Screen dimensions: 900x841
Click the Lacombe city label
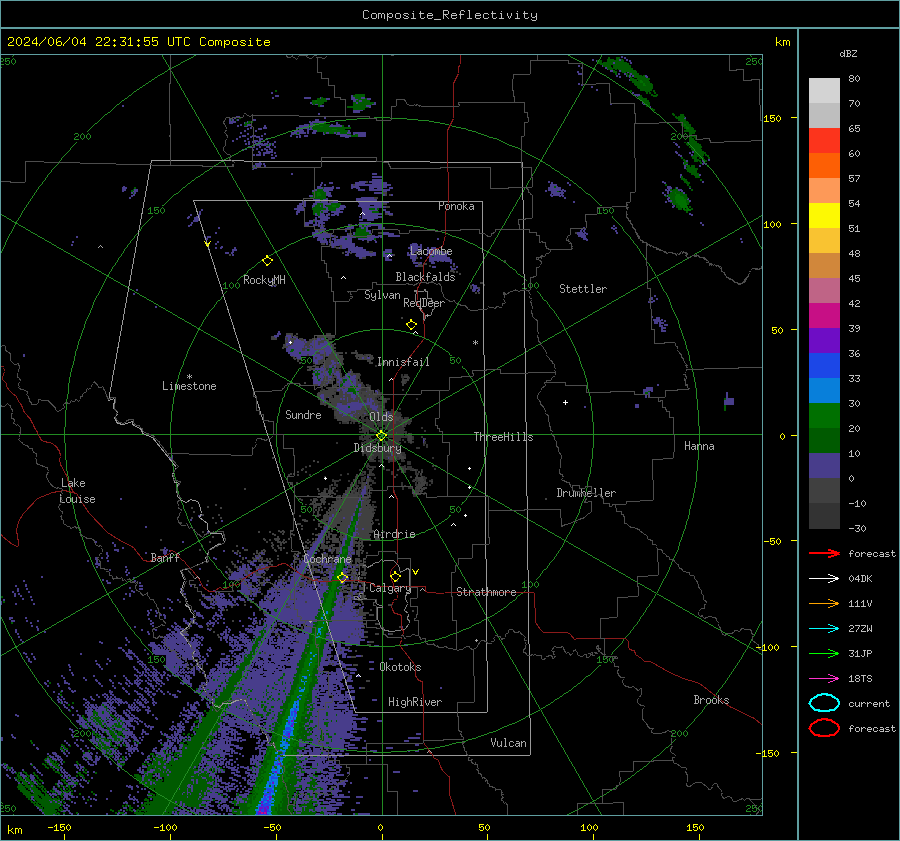(x=431, y=251)
